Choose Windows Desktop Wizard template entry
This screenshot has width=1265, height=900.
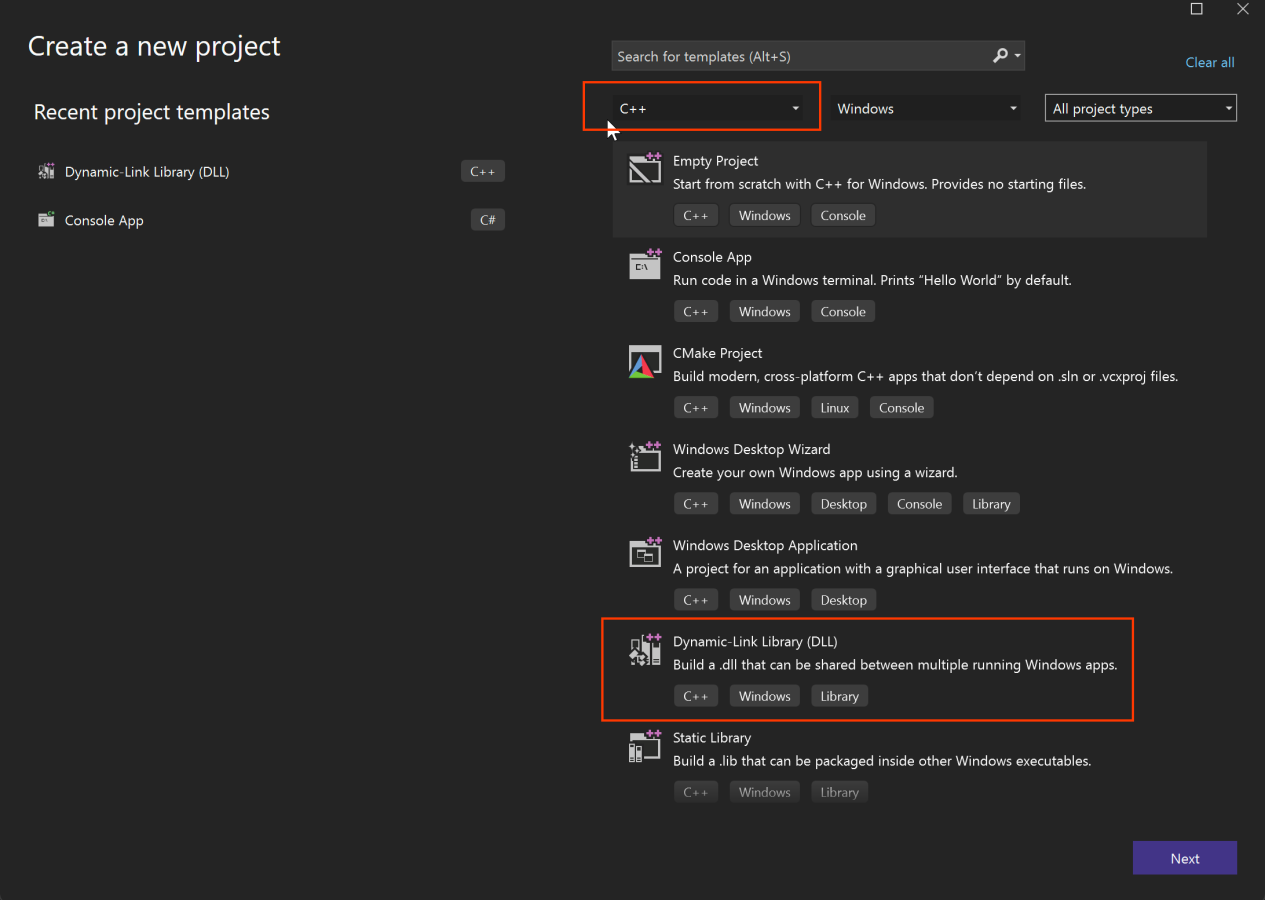[x=751, y=449]
